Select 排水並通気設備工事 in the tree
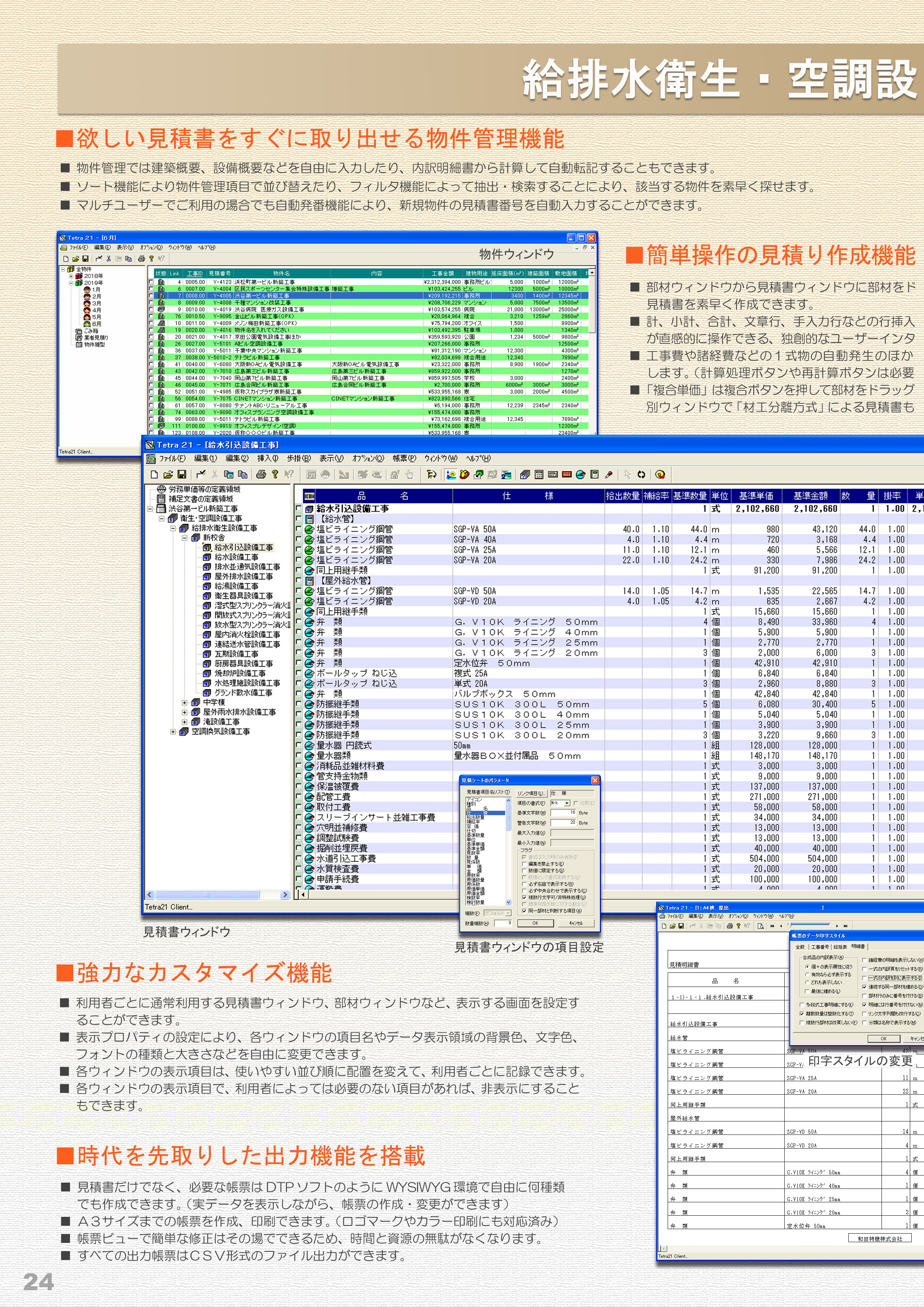 click(247, 567)
